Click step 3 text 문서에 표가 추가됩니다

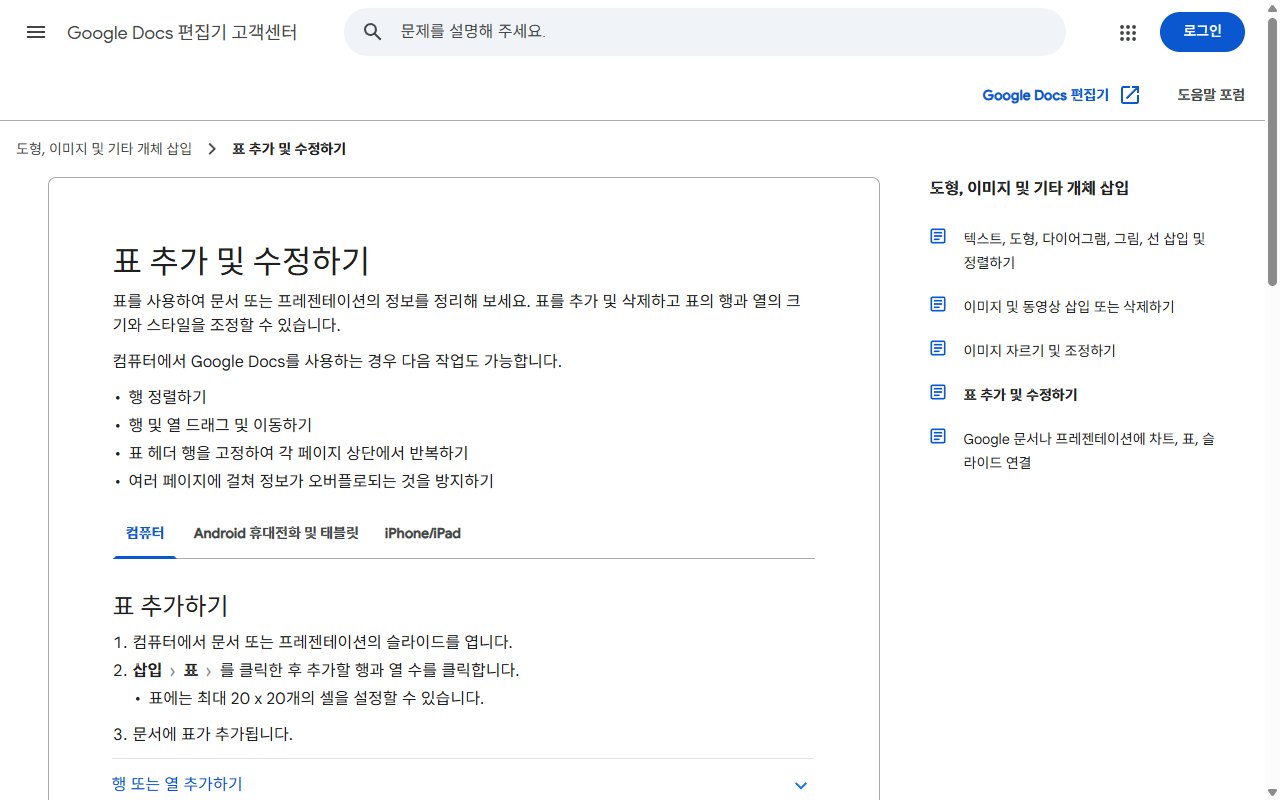[212, 734]
